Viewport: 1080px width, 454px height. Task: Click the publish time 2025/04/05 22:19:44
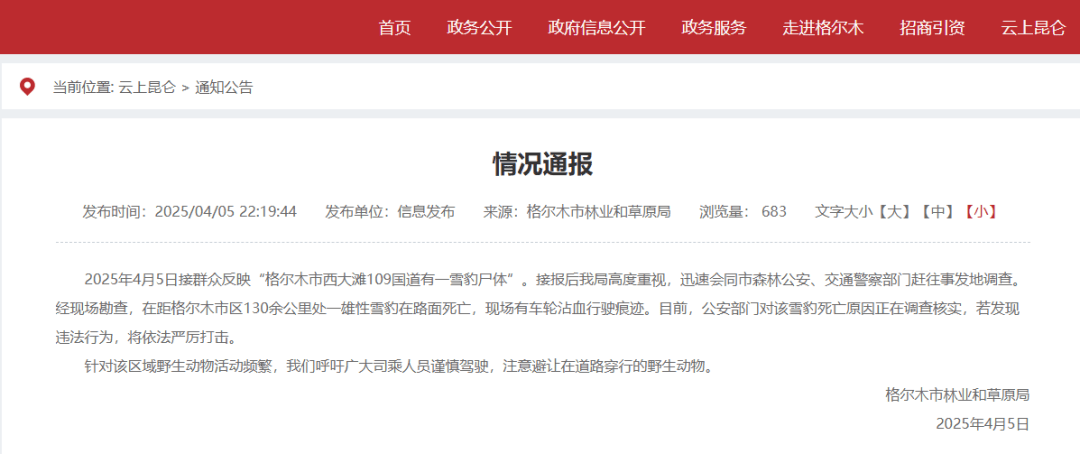click(x=225, y=211)
